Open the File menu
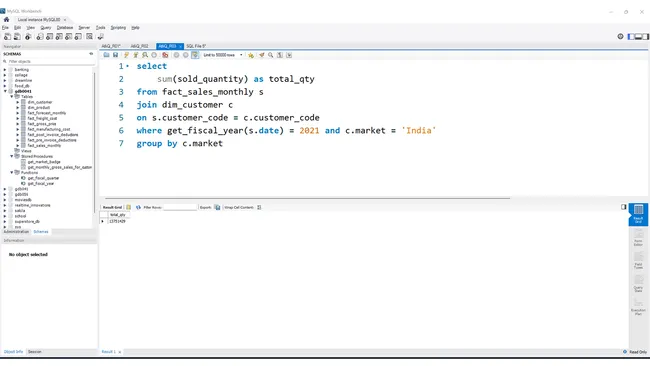Screen dimensions: 650x366 [x=5, y=27]
